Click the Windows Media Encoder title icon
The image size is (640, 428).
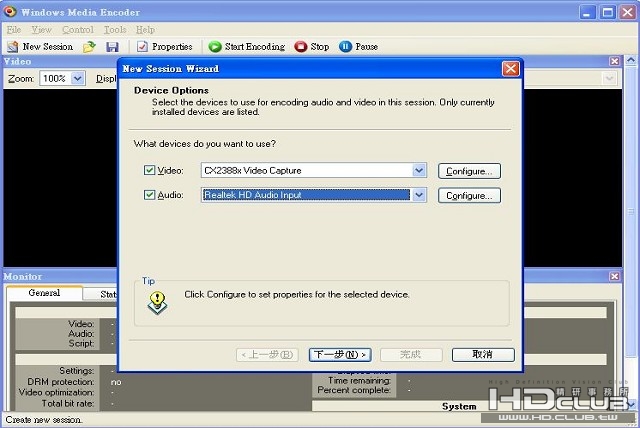(x=10, y=11)
